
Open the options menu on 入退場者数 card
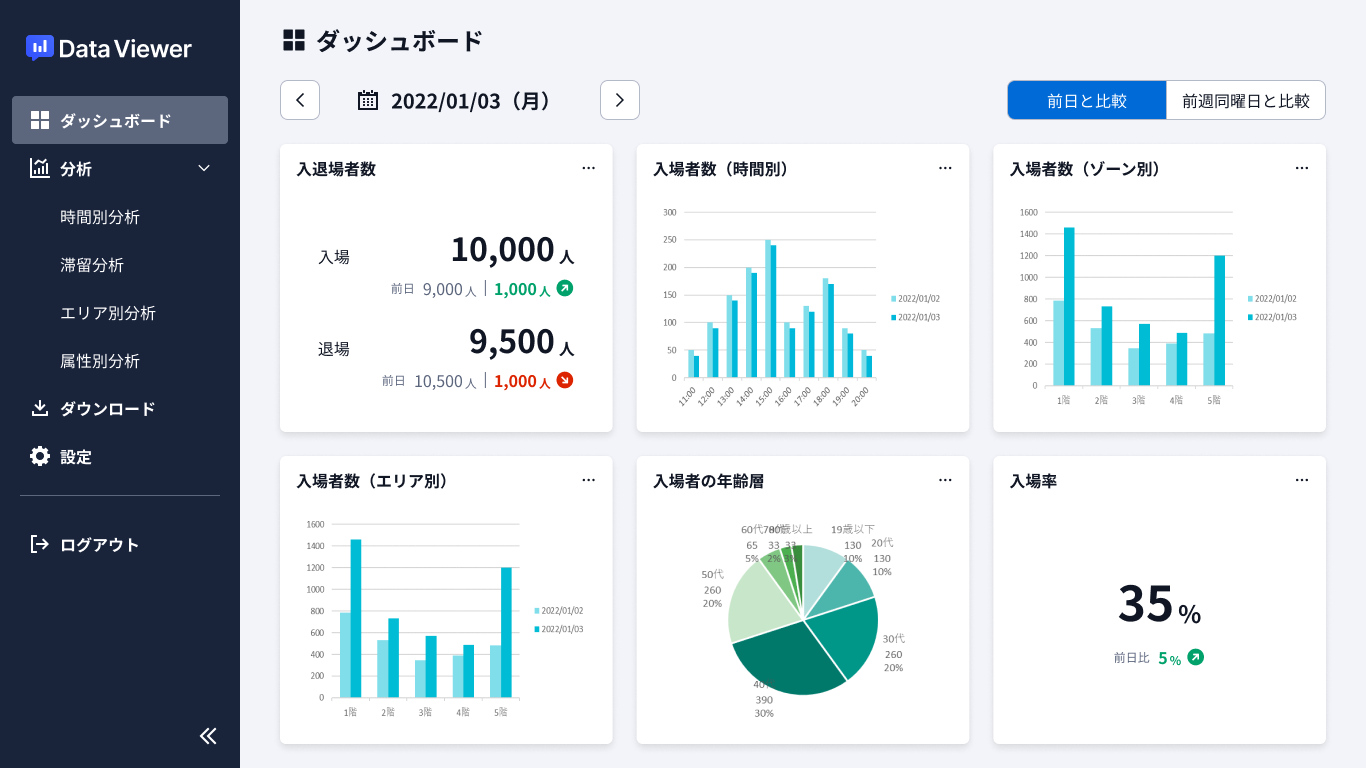(588, 168)
